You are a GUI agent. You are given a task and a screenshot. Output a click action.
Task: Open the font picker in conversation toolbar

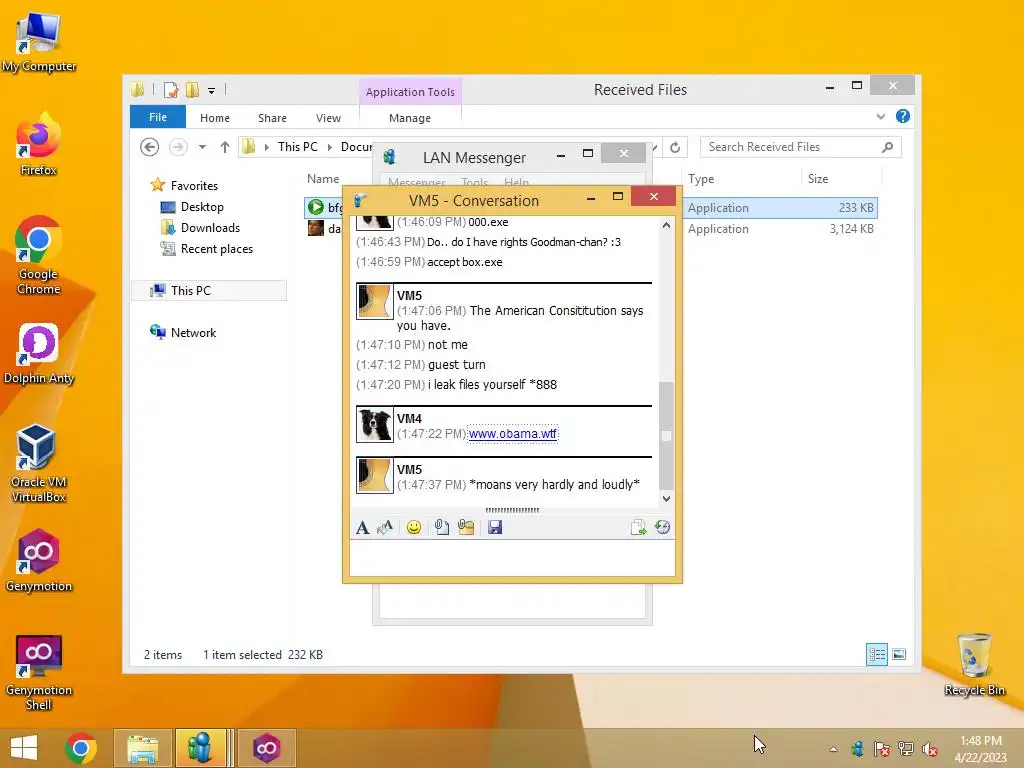click(362, 527)
